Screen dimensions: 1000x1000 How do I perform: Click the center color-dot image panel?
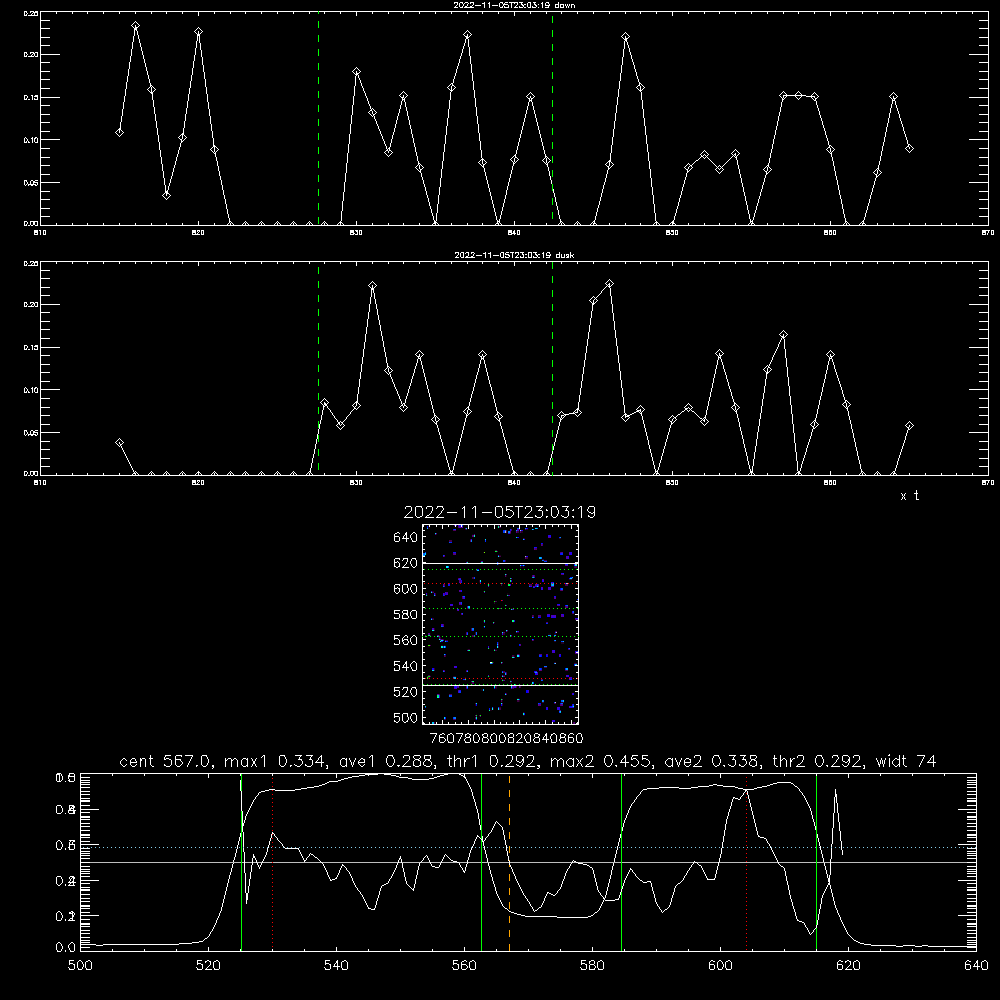(x=501, y=624)
